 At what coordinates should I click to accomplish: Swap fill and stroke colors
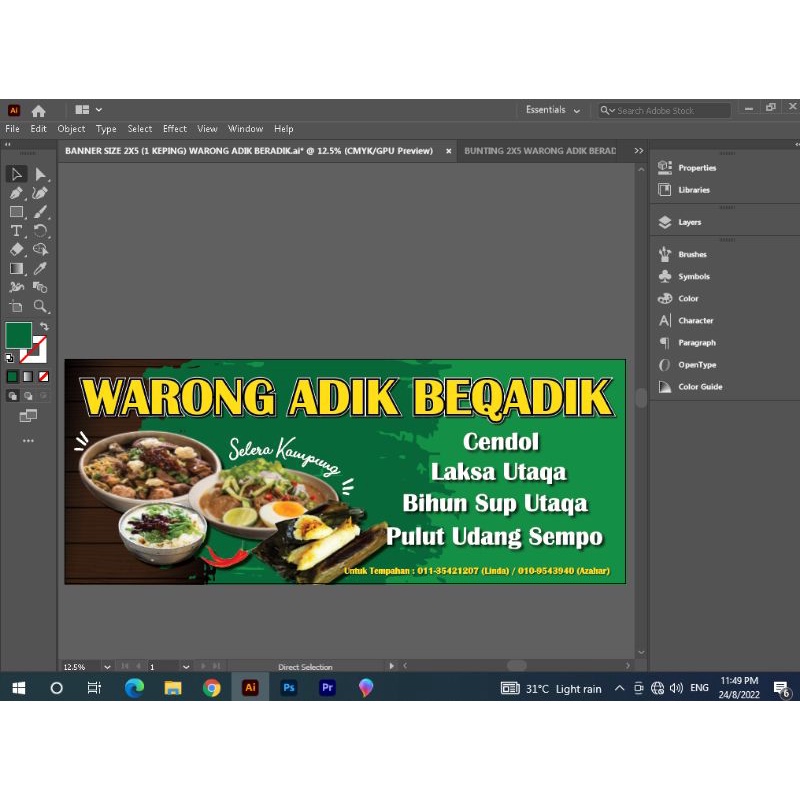tap(44, 327)
